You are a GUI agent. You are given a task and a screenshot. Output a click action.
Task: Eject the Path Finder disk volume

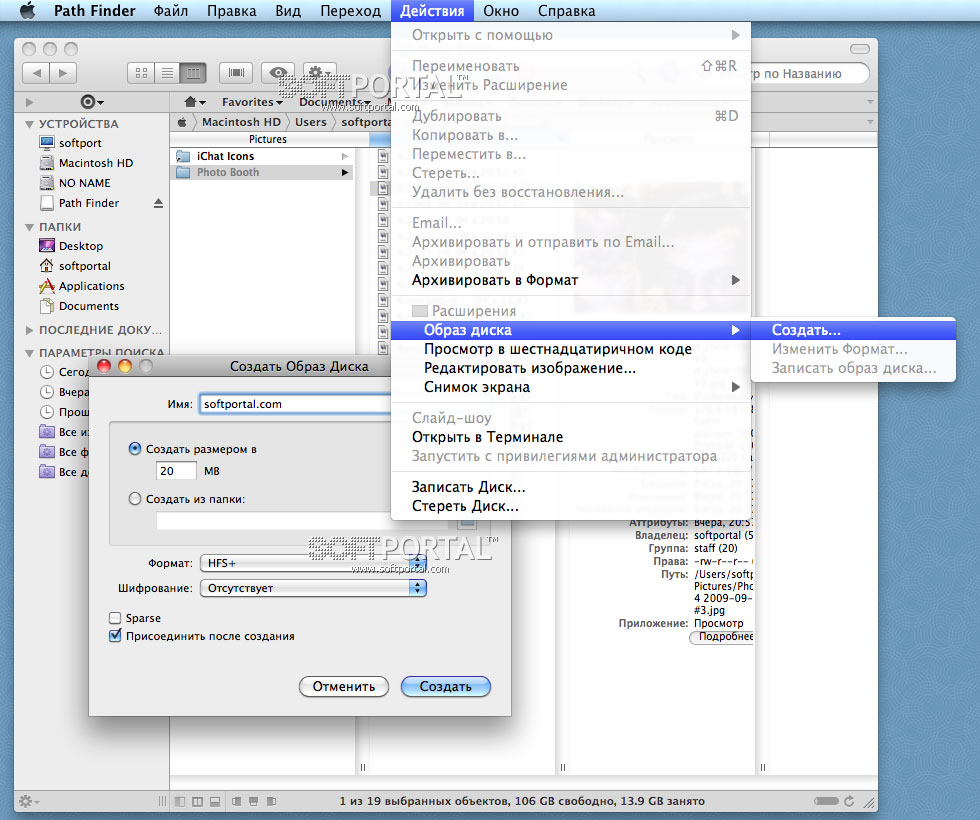[x=158, y=203]
